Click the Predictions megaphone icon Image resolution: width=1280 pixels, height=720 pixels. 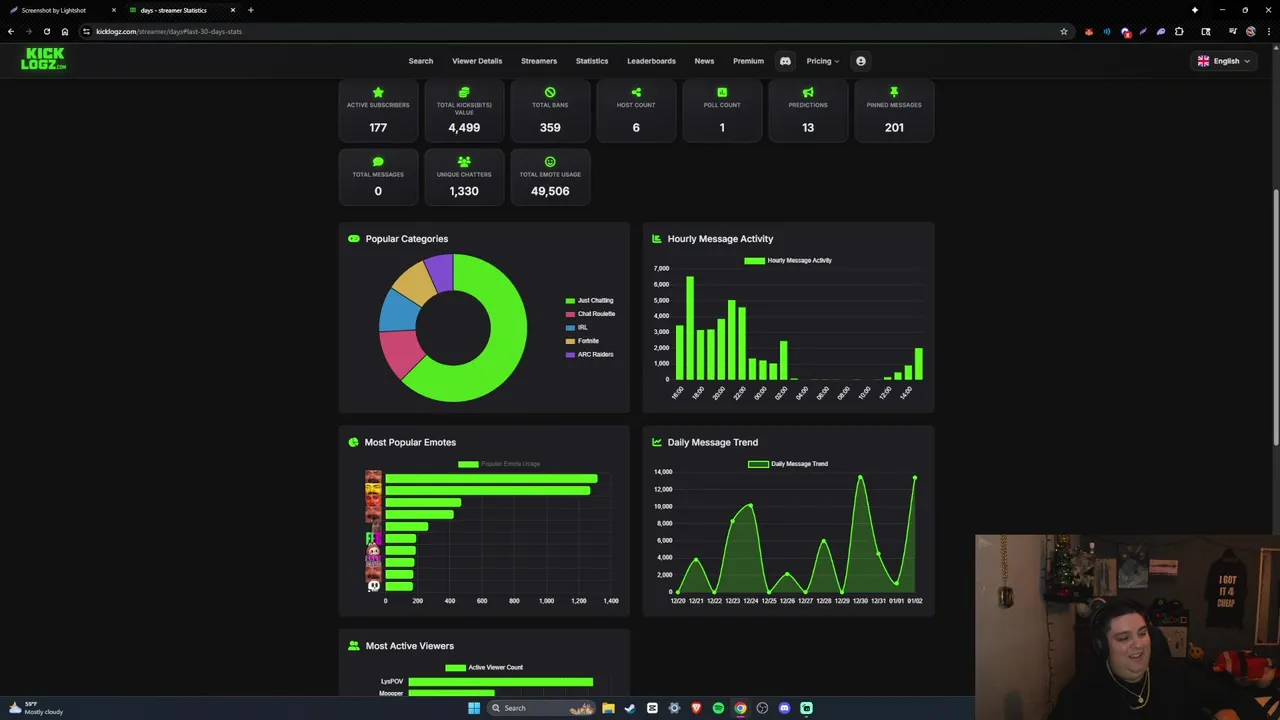pyautogui.click(x=808, y=92)
